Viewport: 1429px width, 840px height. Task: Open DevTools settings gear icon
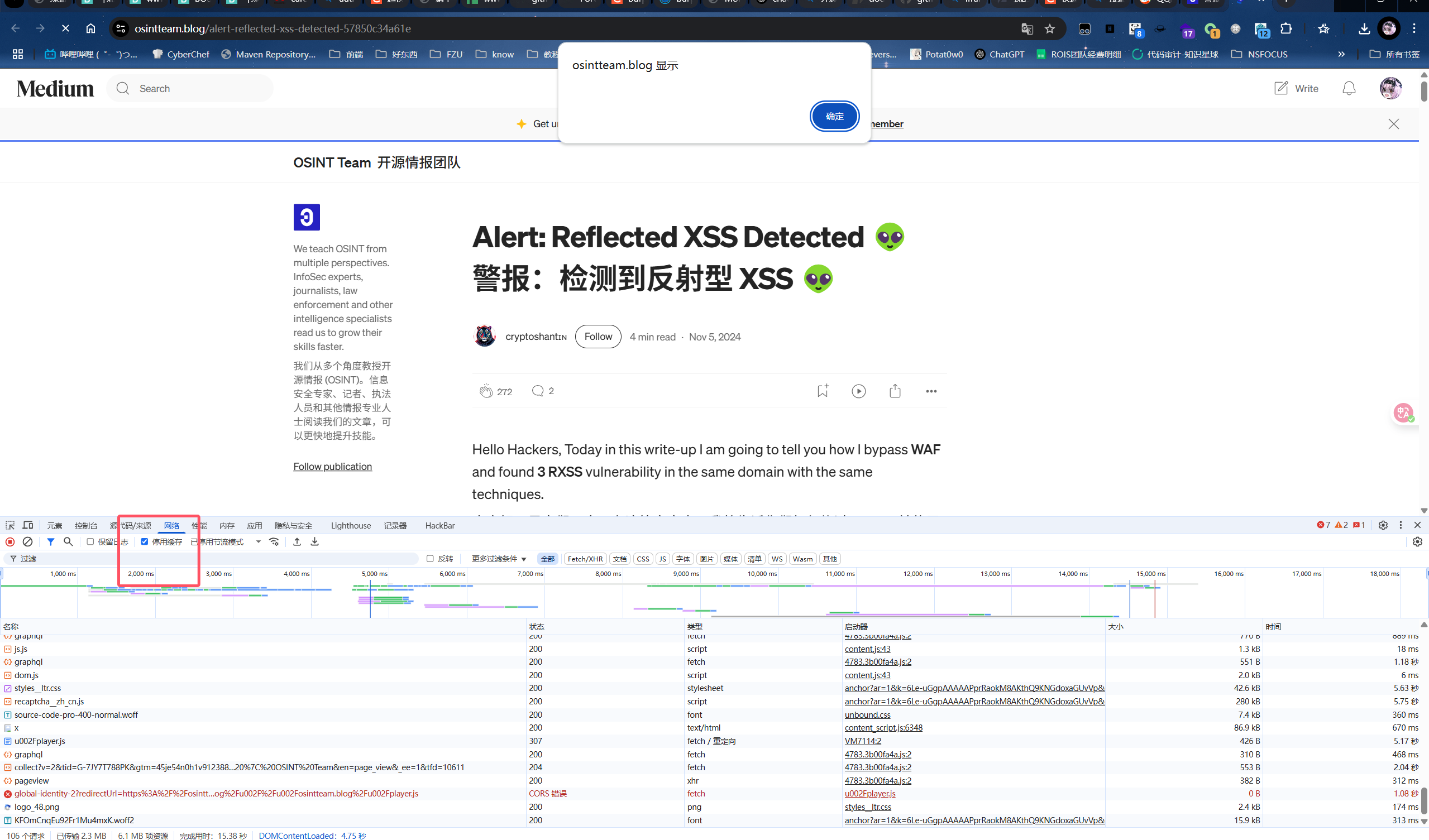click(x=1383, y=525)
